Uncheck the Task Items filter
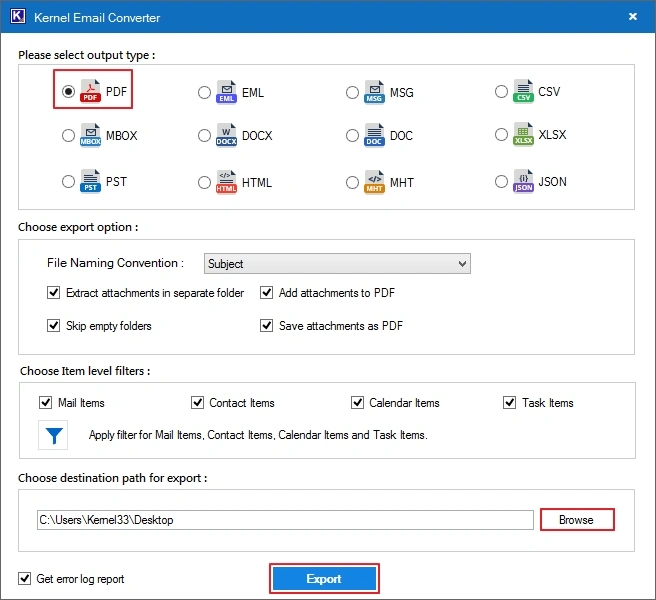The height and width of the screenshot is (600, 656). 510,403
